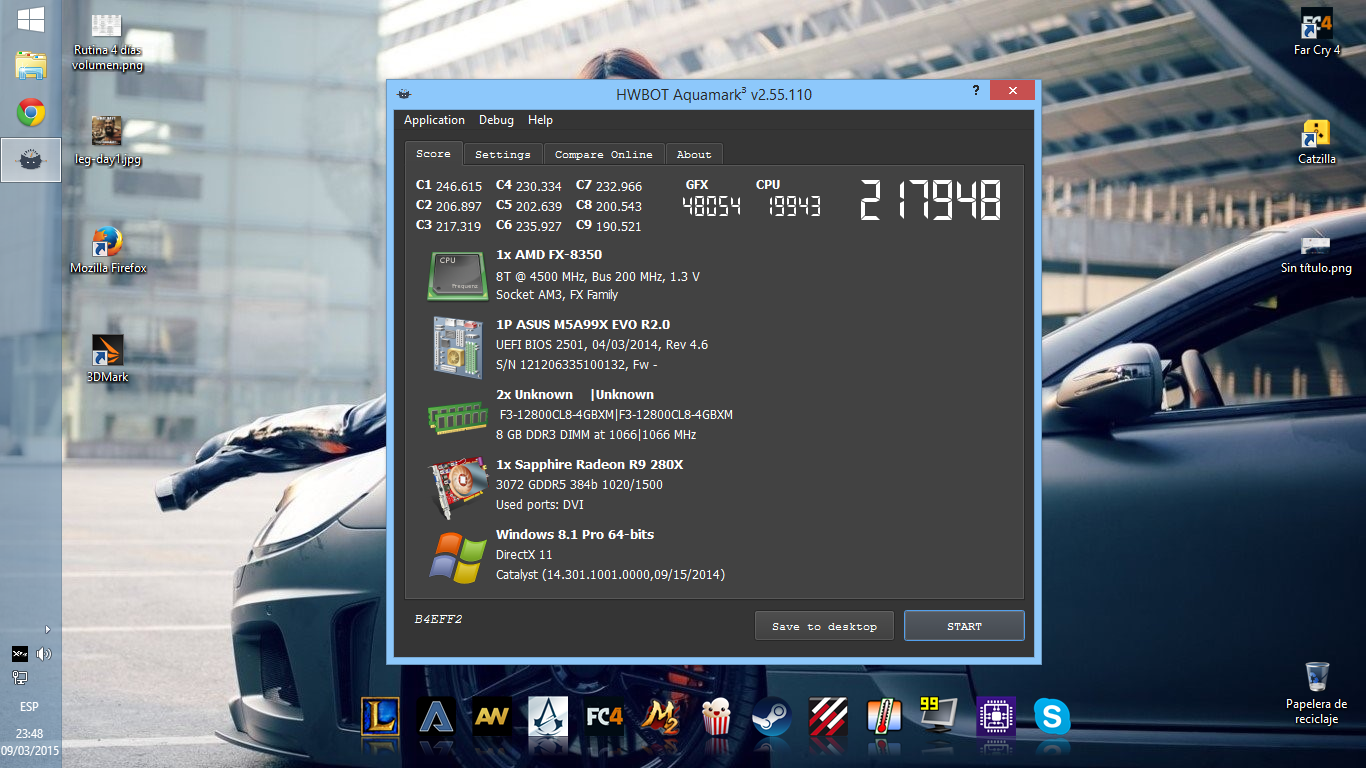Open the volume speaker tray icon
The height and width of the screenshot is (768, 1366).
click(43, 654)
